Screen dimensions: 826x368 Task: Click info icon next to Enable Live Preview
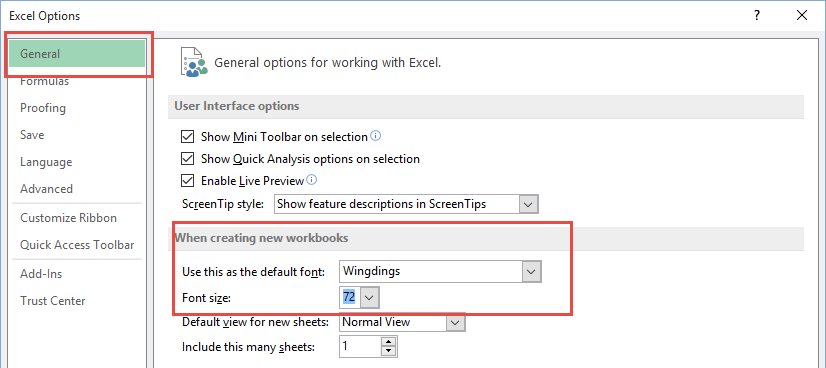coord(311,180)
